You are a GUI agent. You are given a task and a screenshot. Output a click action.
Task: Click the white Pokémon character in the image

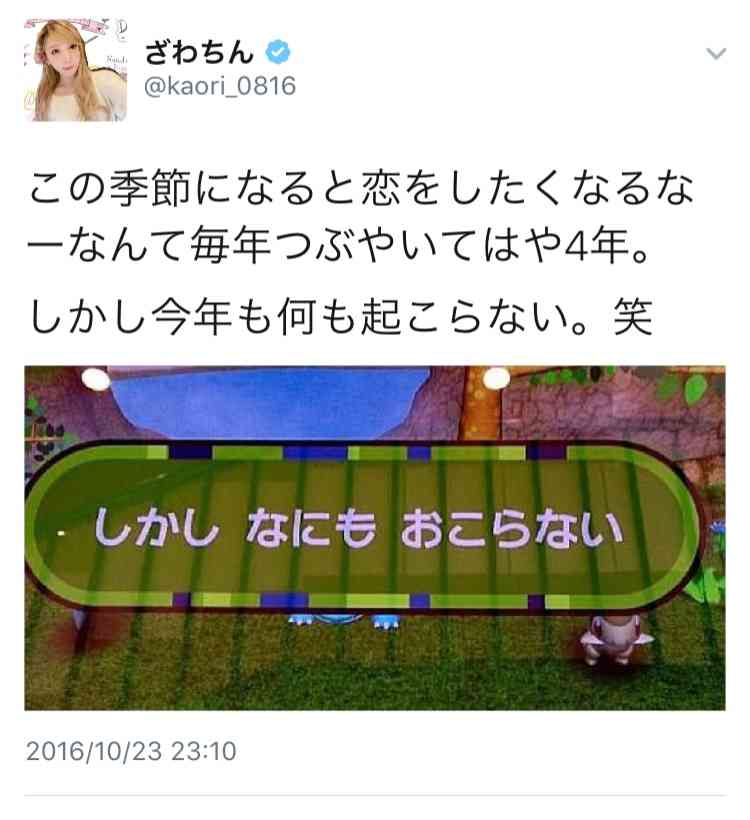point(617,640)
